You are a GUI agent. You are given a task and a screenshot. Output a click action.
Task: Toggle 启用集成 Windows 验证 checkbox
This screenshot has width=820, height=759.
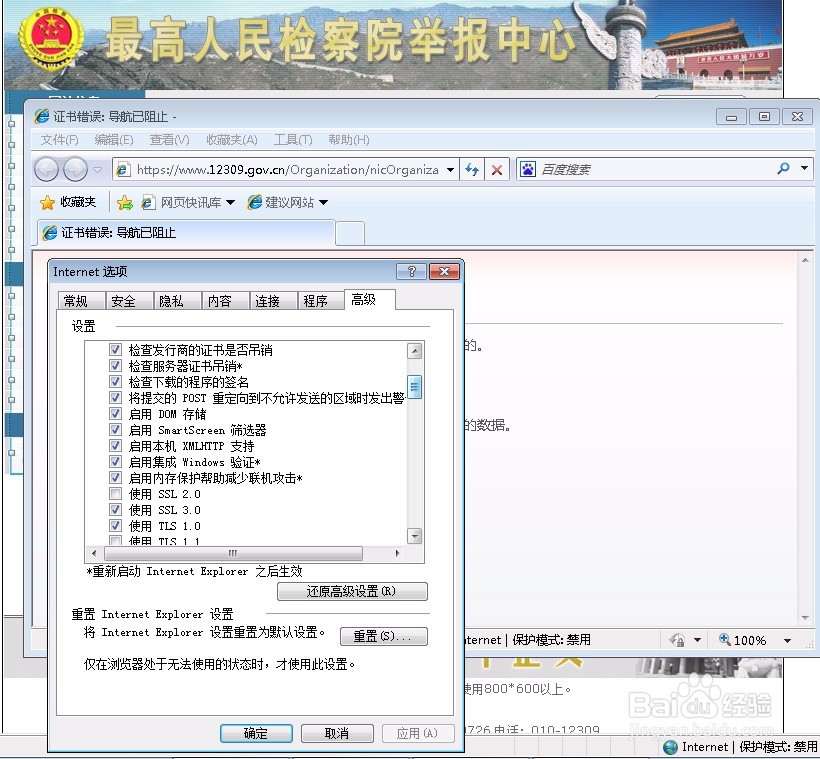click(116, 462)
